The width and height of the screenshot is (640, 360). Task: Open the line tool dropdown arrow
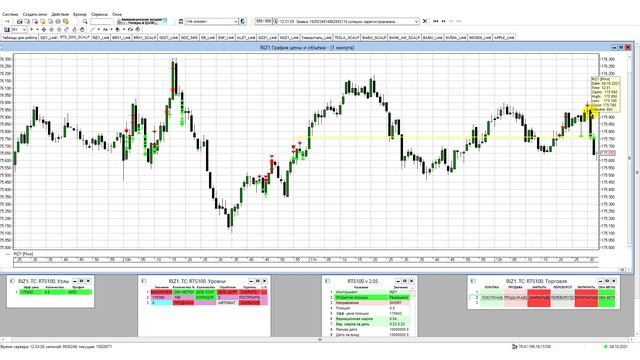pos(99,29)
